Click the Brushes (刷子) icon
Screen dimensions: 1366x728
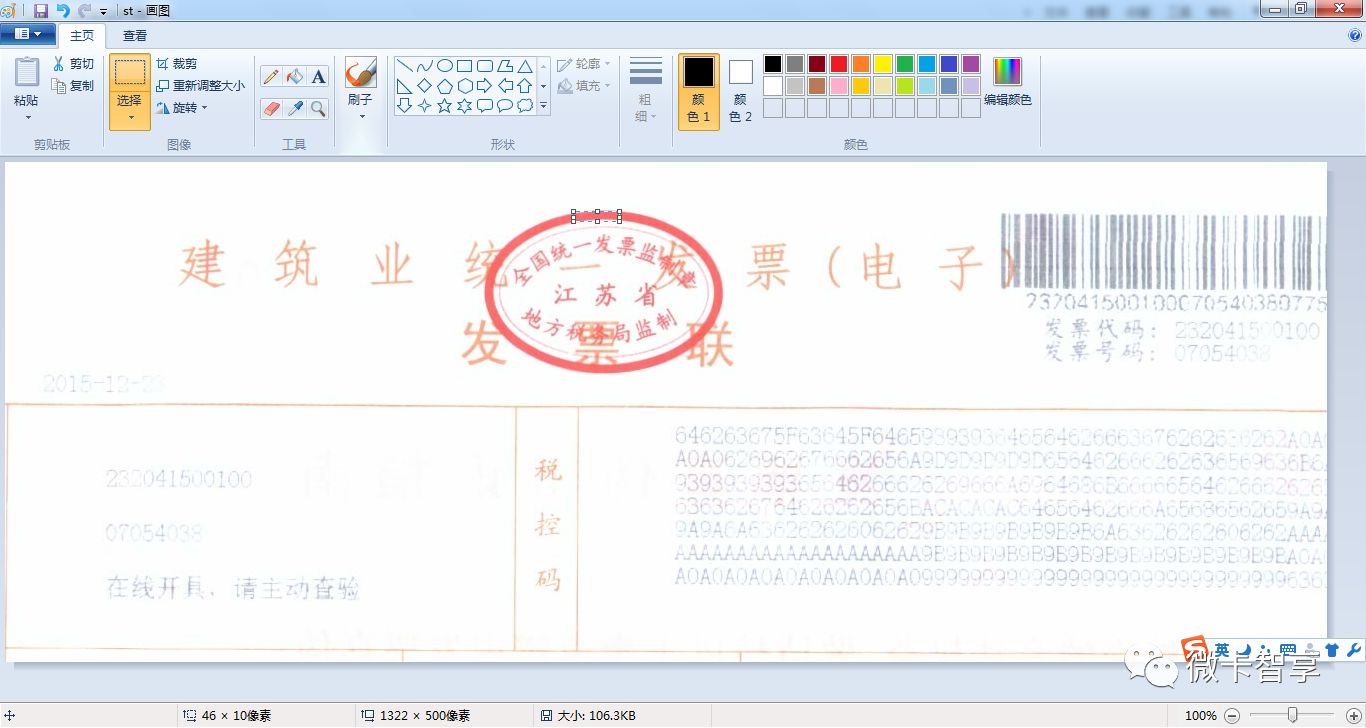pos(360,73)
